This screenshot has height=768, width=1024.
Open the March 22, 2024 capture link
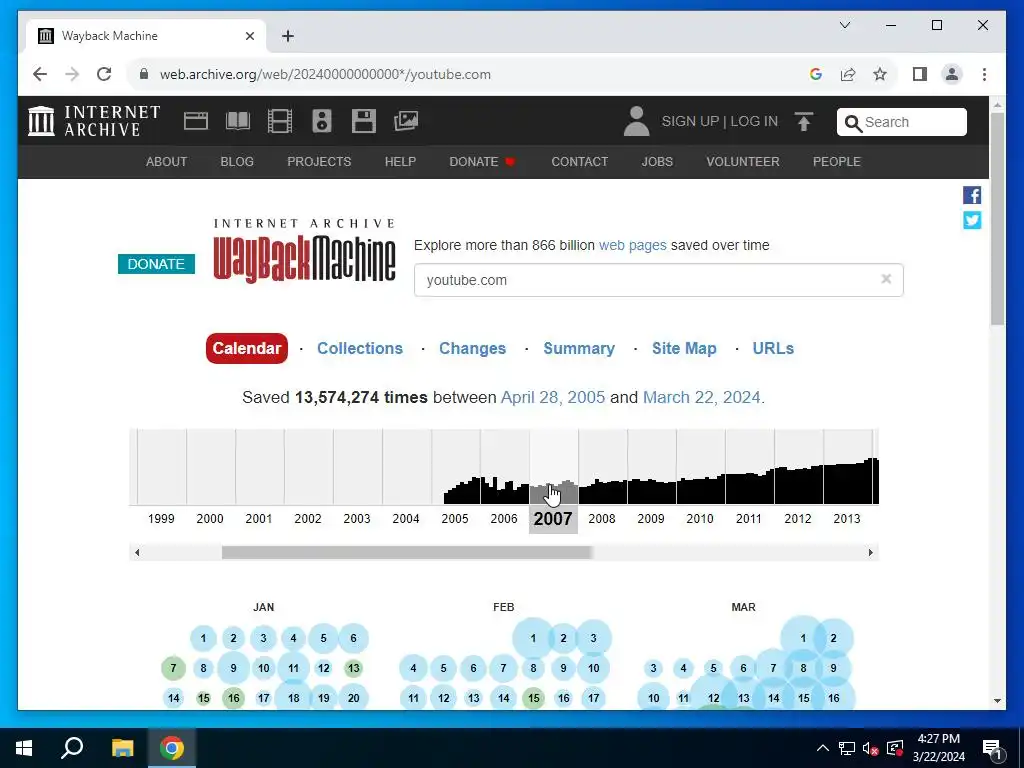pyautogui.click(x=702, y=397)
